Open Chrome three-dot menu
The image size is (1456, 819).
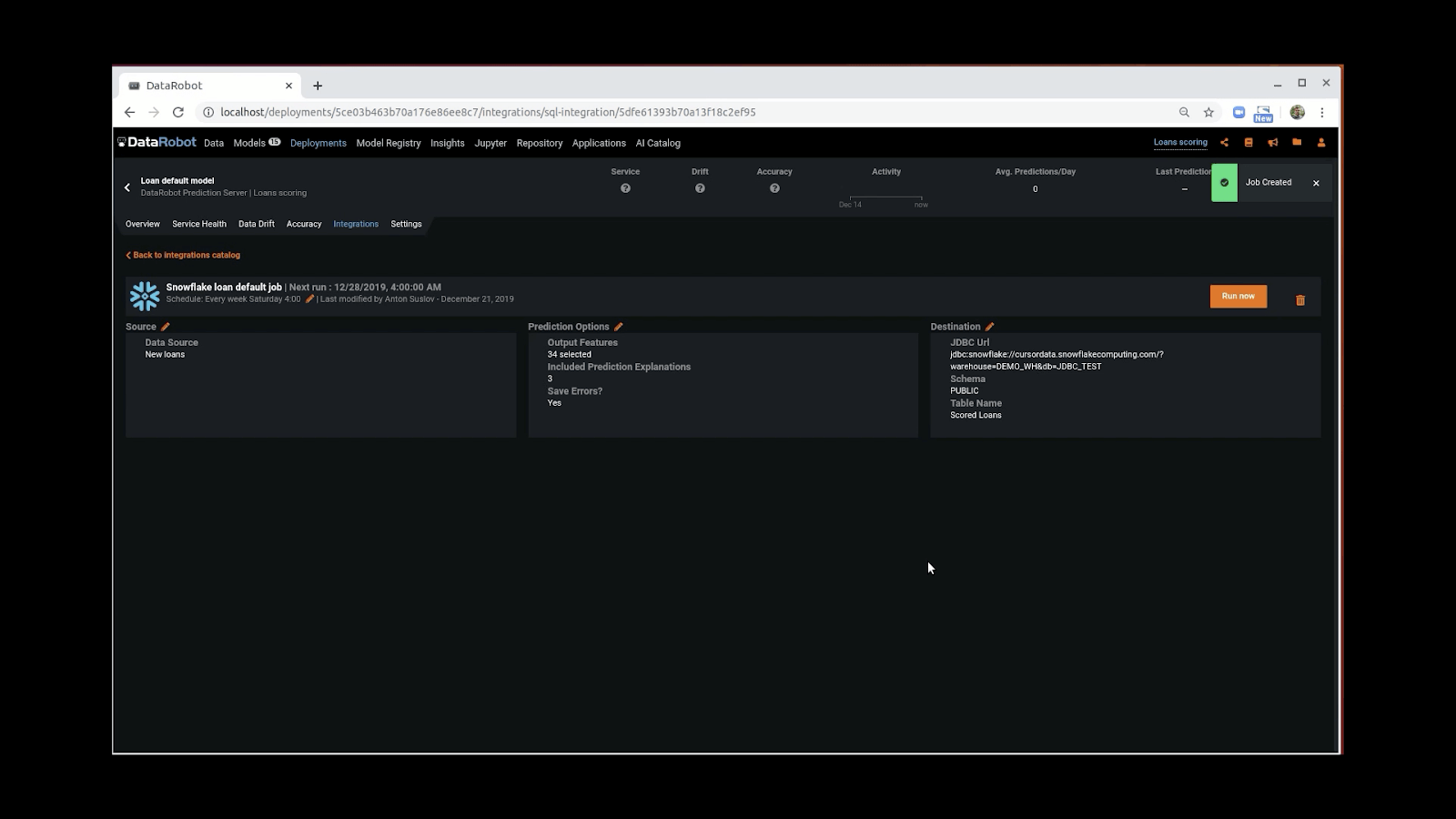pos(1322,112)
